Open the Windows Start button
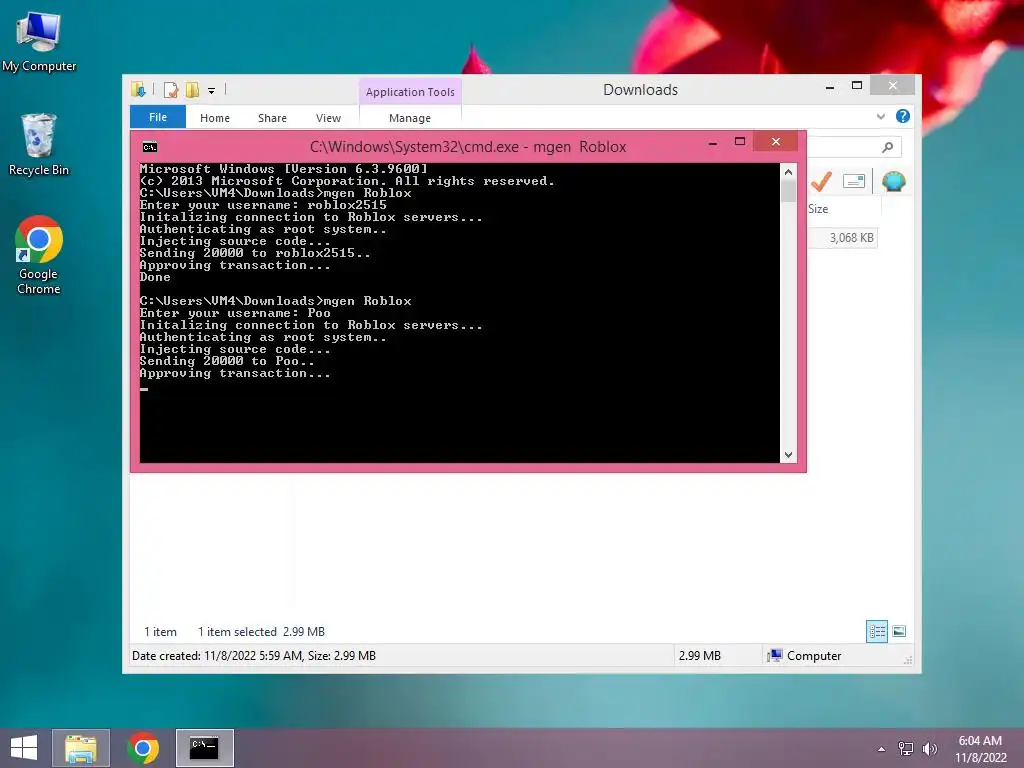 (x=24, y=748)
